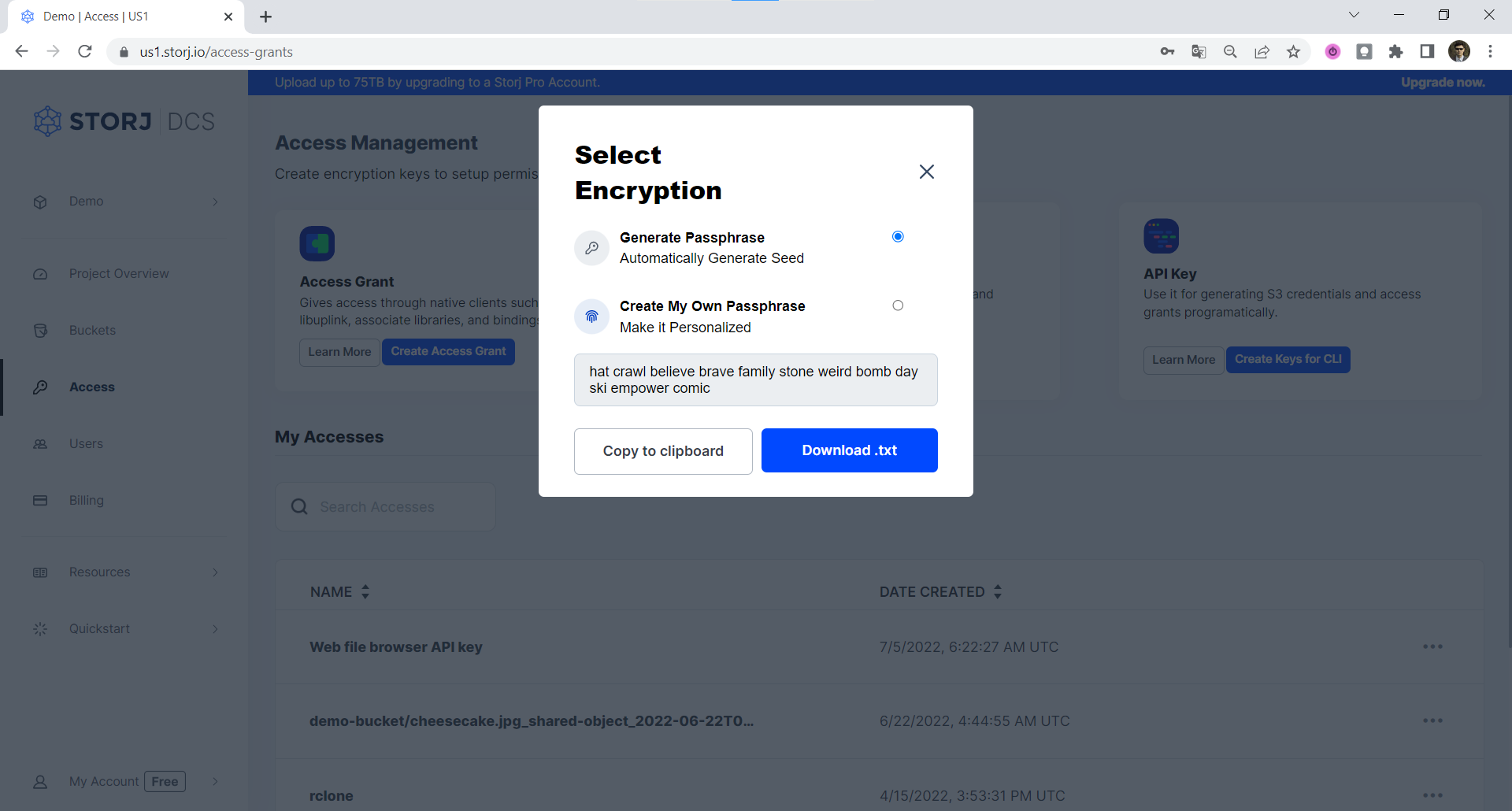The height and width of the screenshot is (811, 1512).
Task: Click the Copy to clipboard button
Action: tap(663, 451)
